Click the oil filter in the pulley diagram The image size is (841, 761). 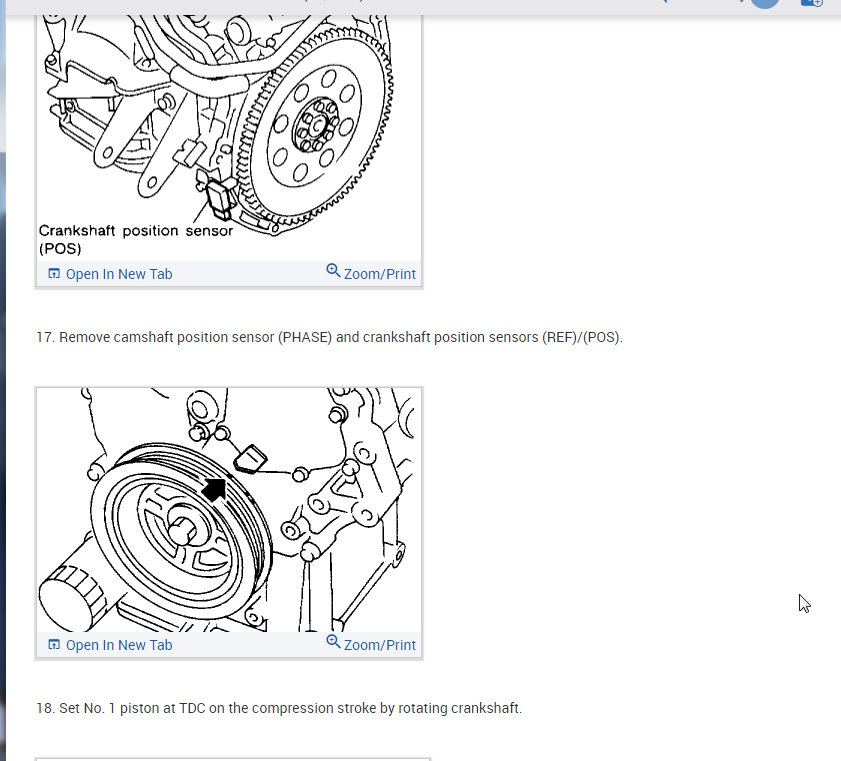(x=72, y=599)
